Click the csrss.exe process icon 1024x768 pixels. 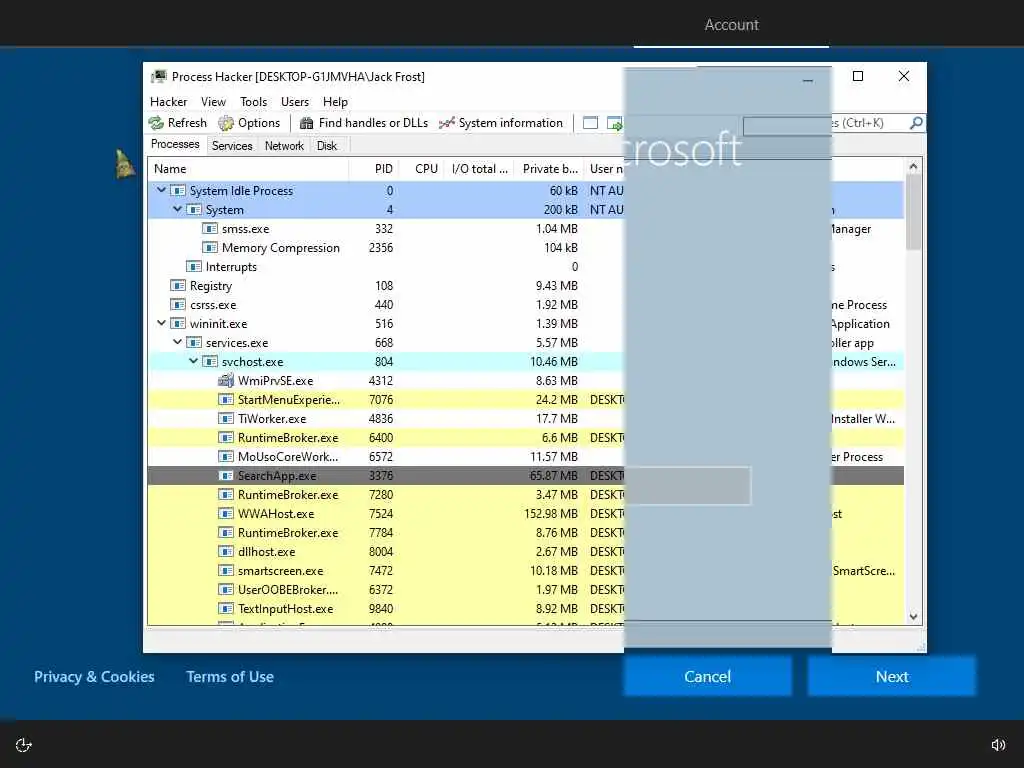coord(178,304)
